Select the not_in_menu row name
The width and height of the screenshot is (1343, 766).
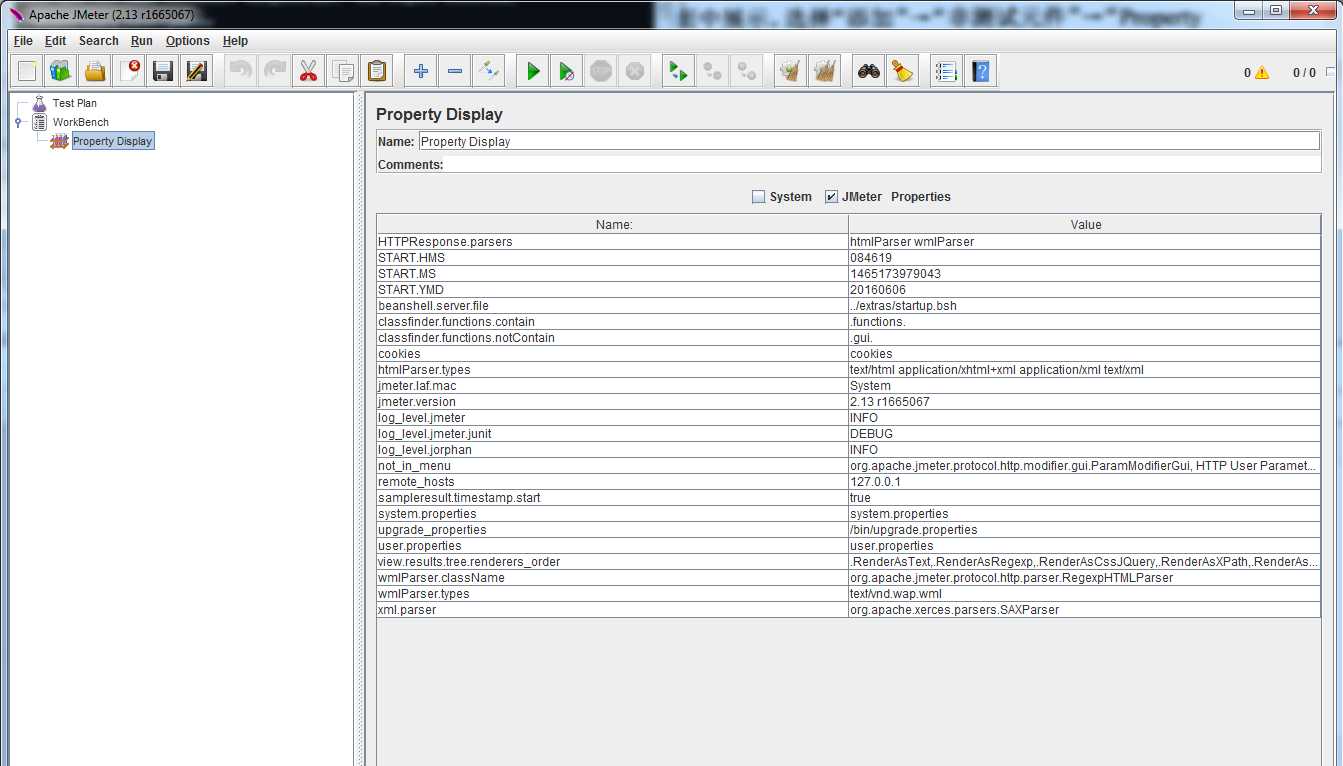612,466
